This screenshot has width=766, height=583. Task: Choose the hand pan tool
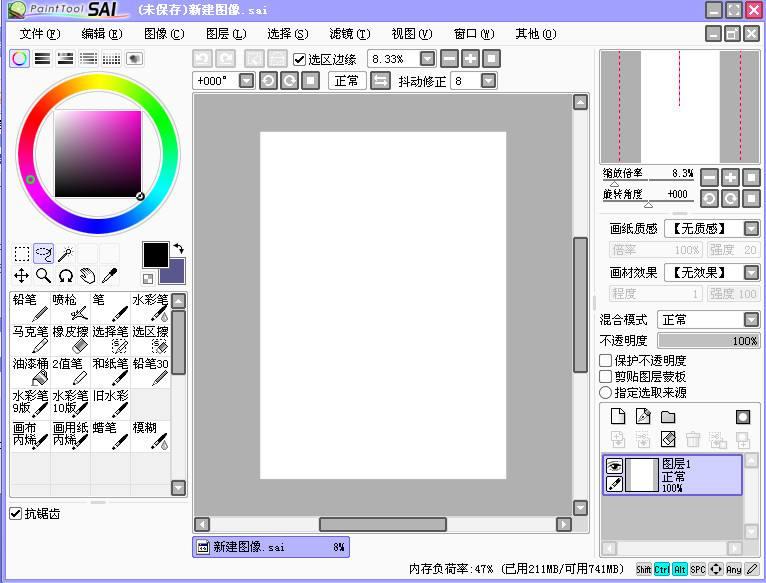coord(87,276)
